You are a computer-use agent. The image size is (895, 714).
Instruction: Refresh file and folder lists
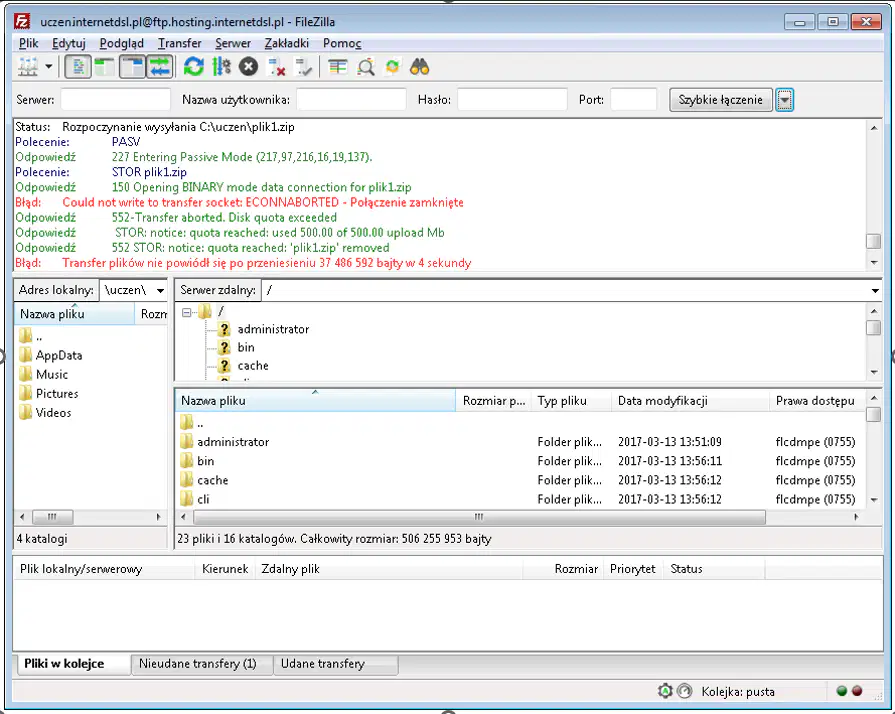coord(193,67)
